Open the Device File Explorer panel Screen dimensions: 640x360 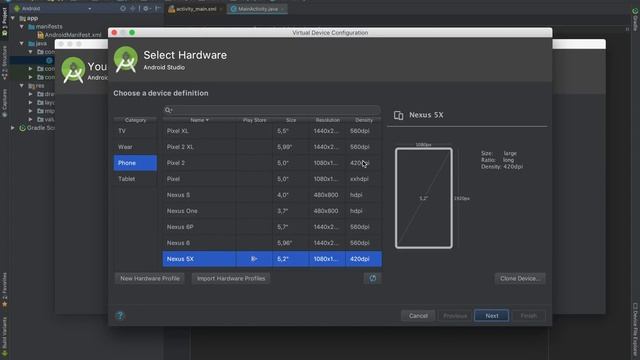tap(635, 330)
